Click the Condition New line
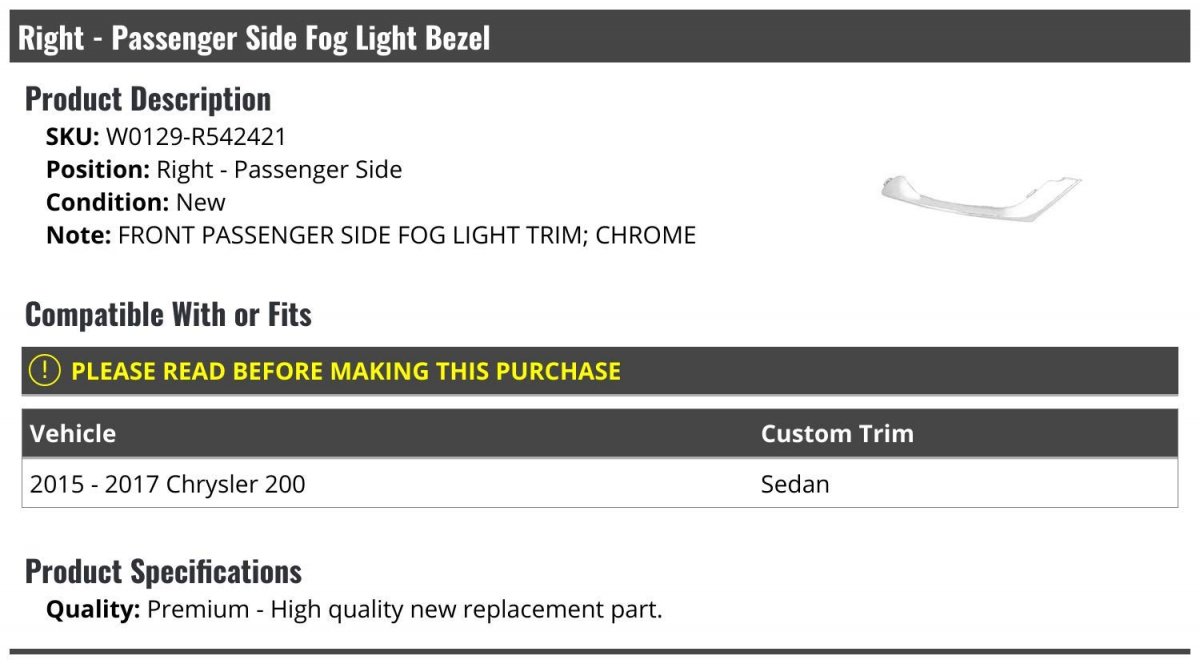This screenshot has height=664, width=1200. point(136,202)
